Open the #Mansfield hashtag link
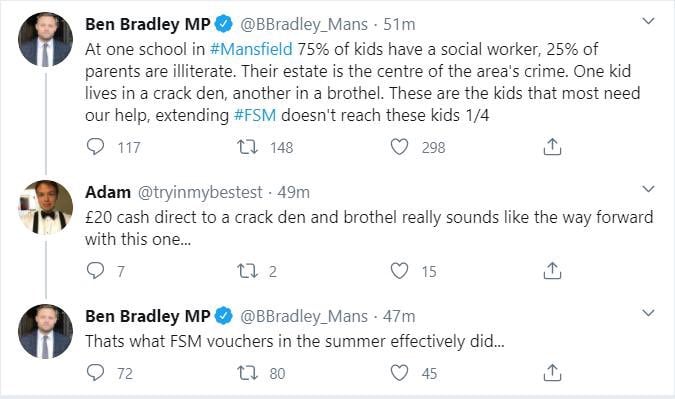The width and height of the screenshot is (675, 399). pyautogui.click(x=251, y=49)
